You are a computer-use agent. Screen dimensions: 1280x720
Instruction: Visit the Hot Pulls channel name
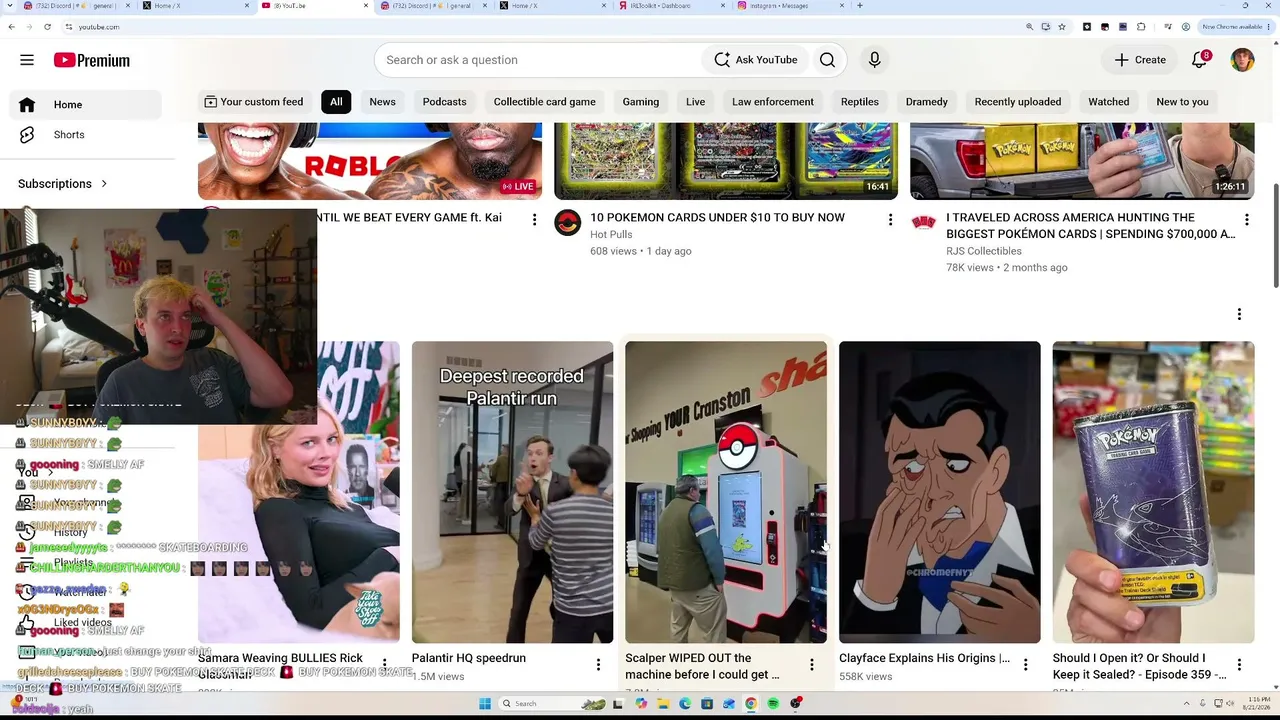click(x=611, y=234)
